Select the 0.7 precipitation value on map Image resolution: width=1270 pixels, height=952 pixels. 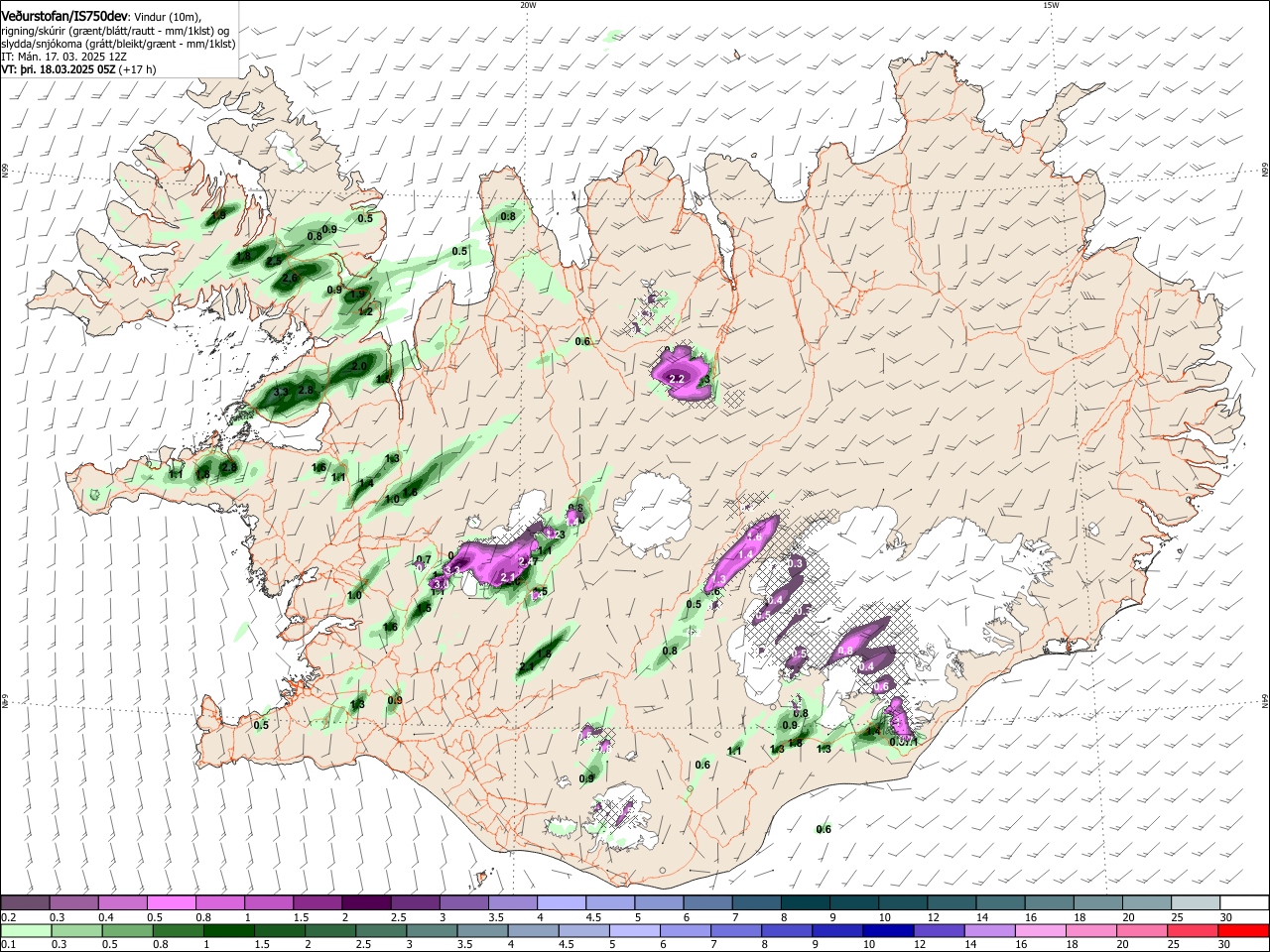(424, 560)
